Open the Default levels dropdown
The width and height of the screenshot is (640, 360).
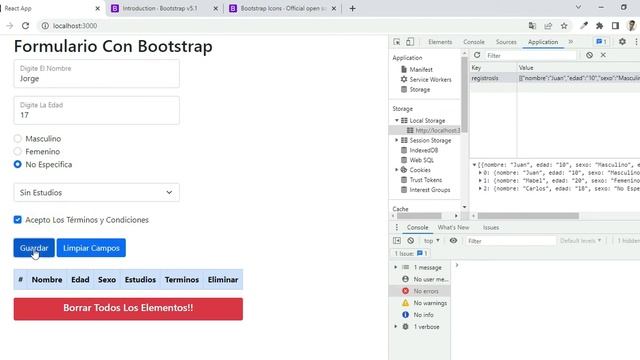pos(580,241)
